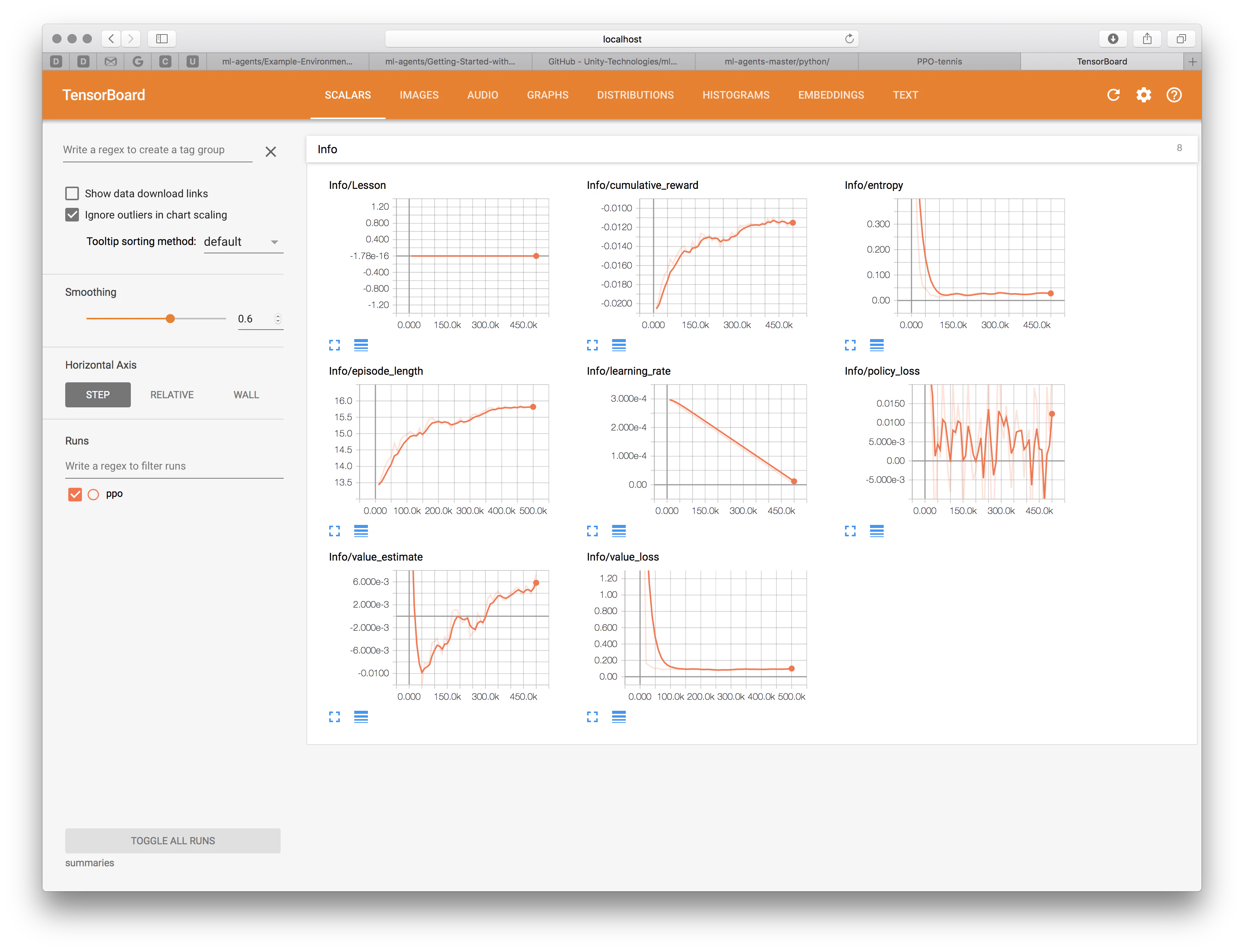Open the HISTOGRAMS tab

click(735, 95)
